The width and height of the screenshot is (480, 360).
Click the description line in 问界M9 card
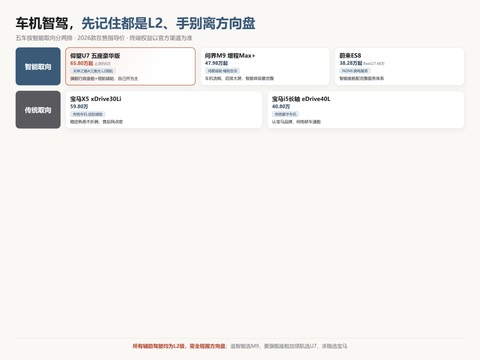click(x=239, y=79)
